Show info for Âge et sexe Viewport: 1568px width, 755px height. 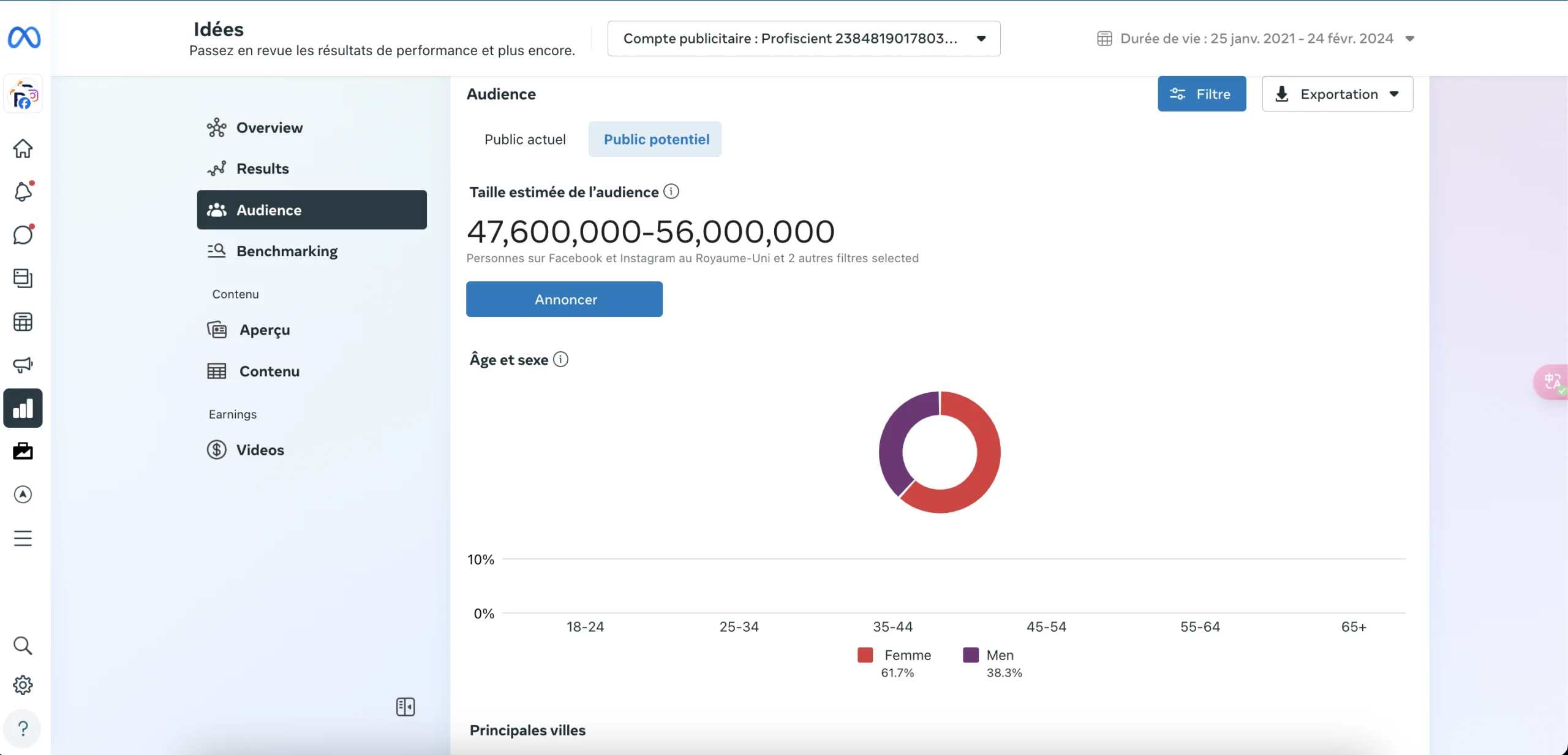(x=560, y=359)
